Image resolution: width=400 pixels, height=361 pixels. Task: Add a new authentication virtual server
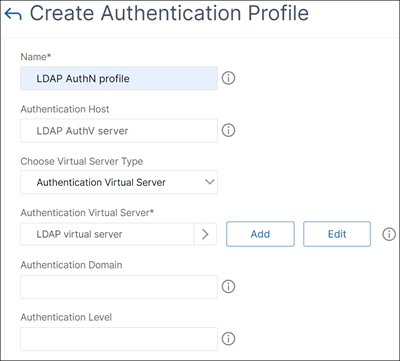click(260, 234)
